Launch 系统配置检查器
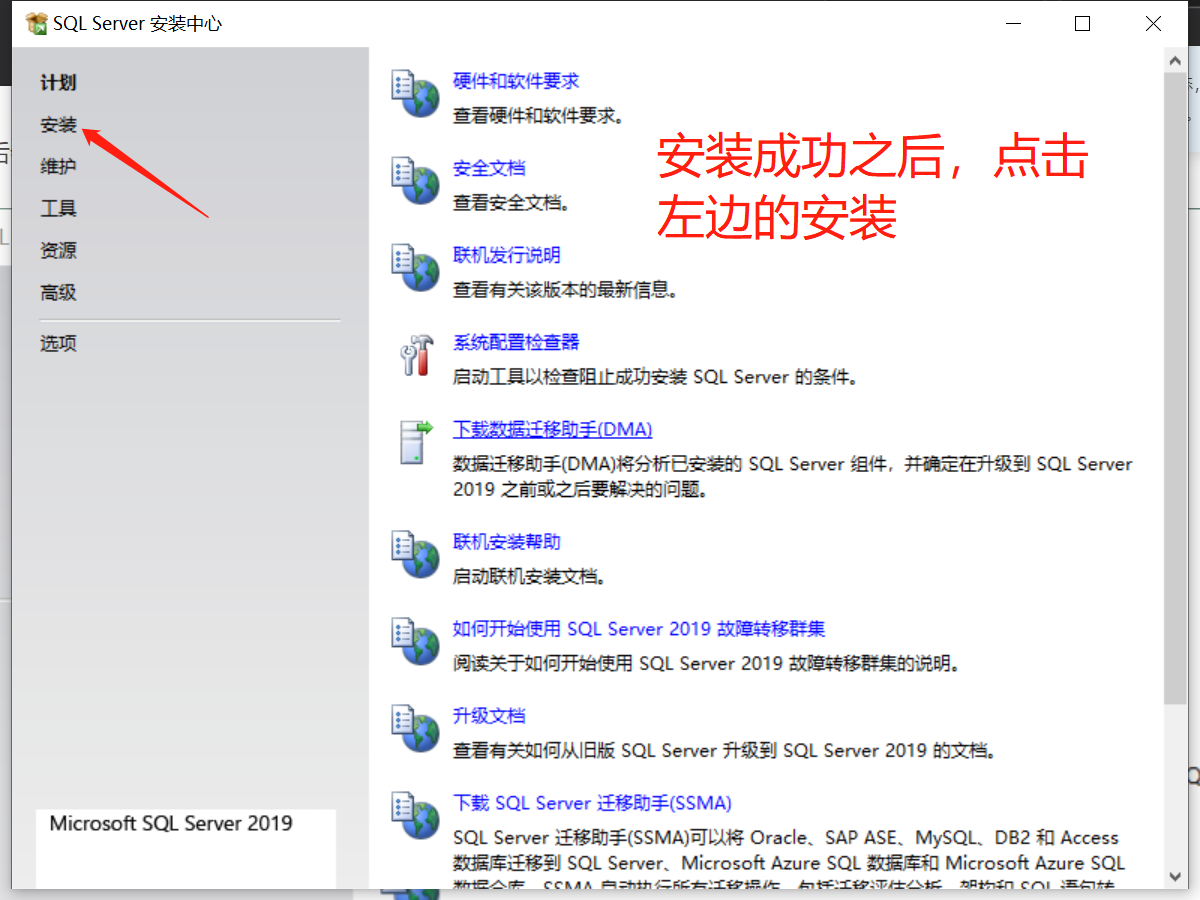Screen dimensions: 1200x900 coord(516,342)
